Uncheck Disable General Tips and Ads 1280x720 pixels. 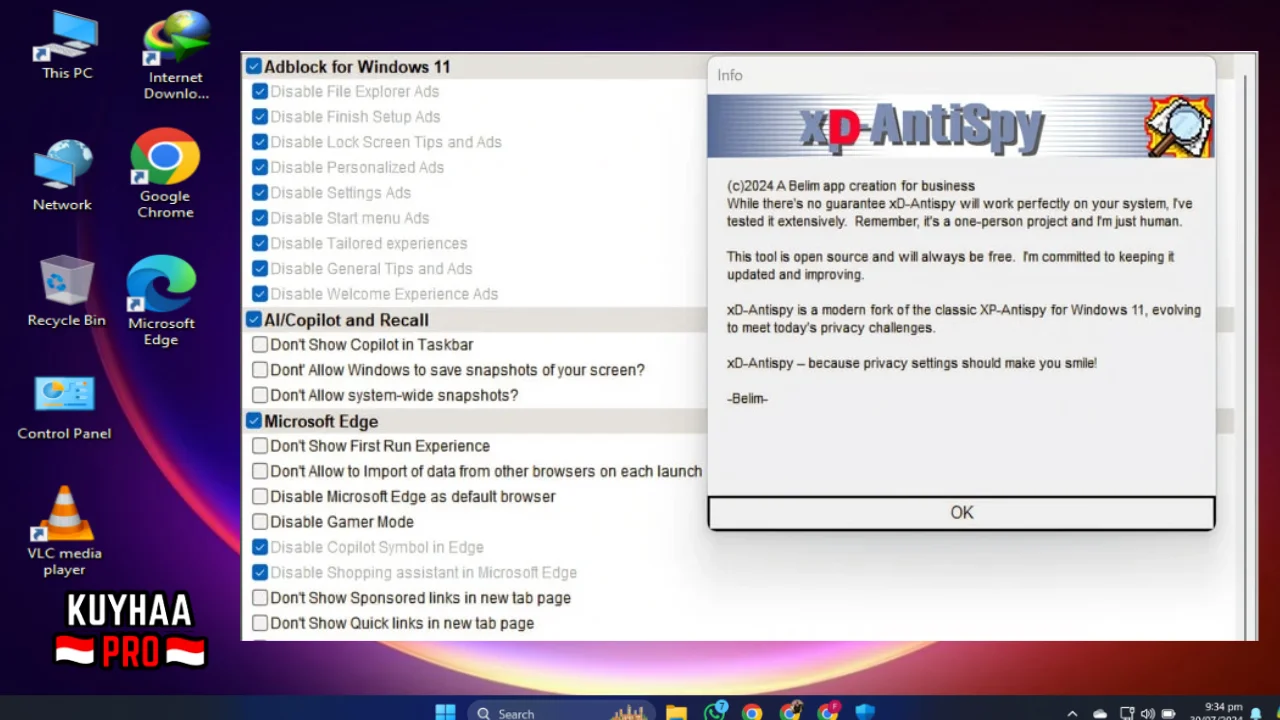pyautogui.click(x=260, y=269)
